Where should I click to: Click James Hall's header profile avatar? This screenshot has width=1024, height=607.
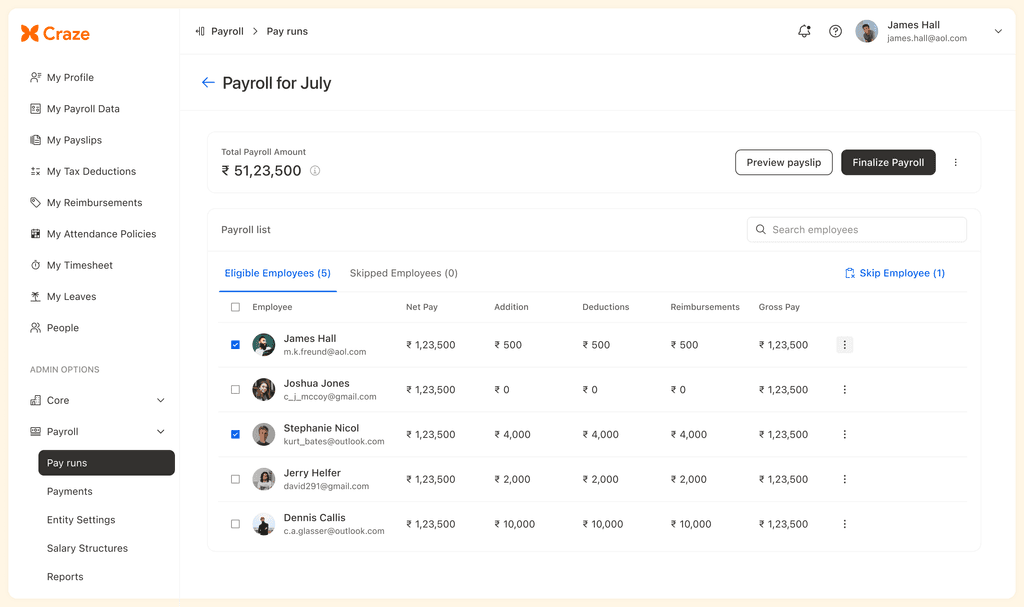(867, 31)
